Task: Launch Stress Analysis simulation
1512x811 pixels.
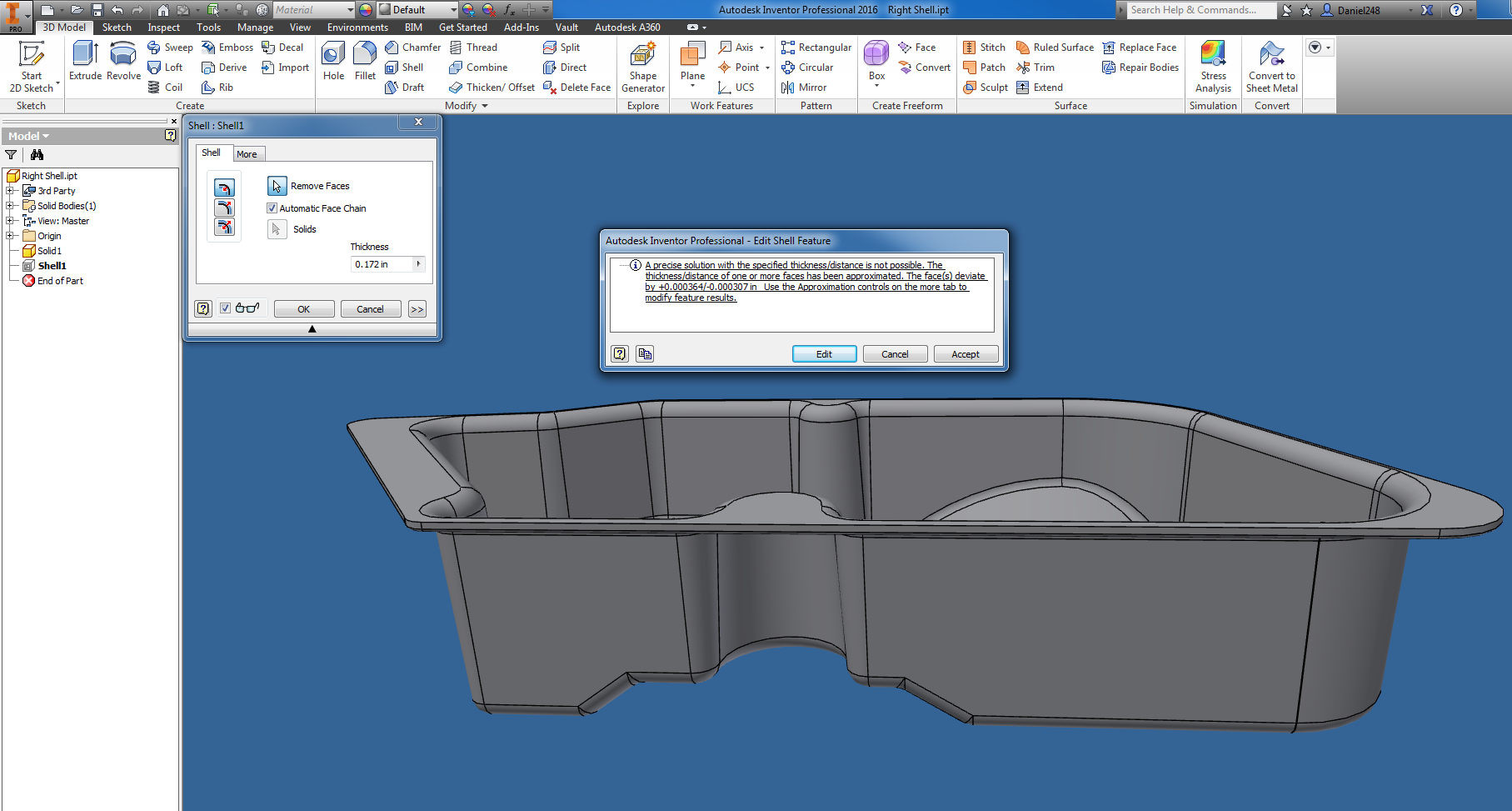Action: point(1213,67)
